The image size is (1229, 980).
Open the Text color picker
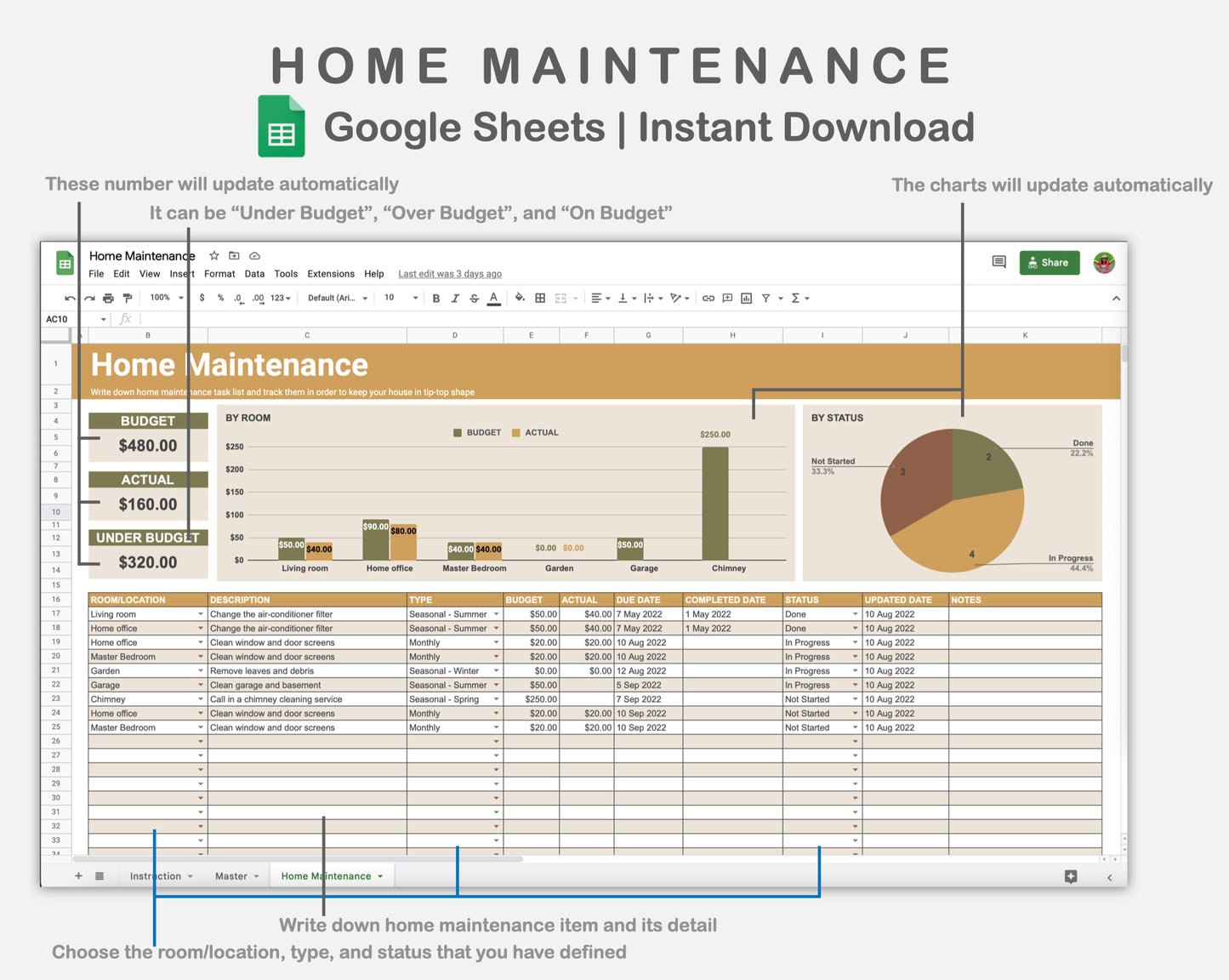pos(493,298)
